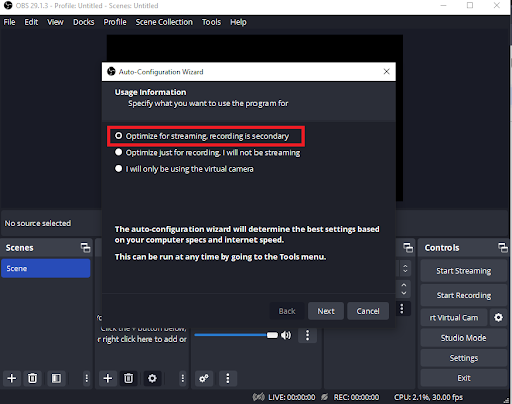512x404 pixels.
Task: Open audio track options three-dot menu
Action: (307, 335)
